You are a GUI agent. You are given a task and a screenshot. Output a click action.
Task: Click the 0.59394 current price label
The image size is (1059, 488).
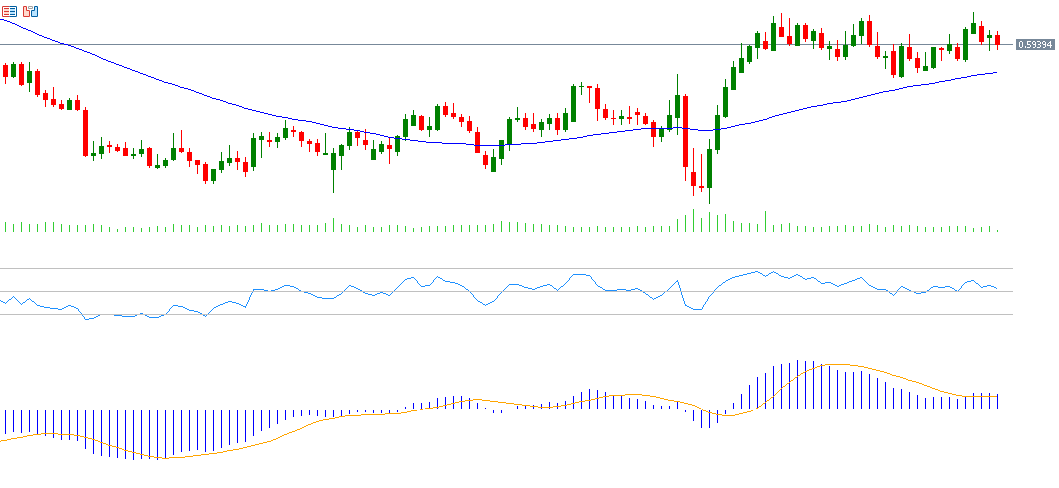[1034, 45]
